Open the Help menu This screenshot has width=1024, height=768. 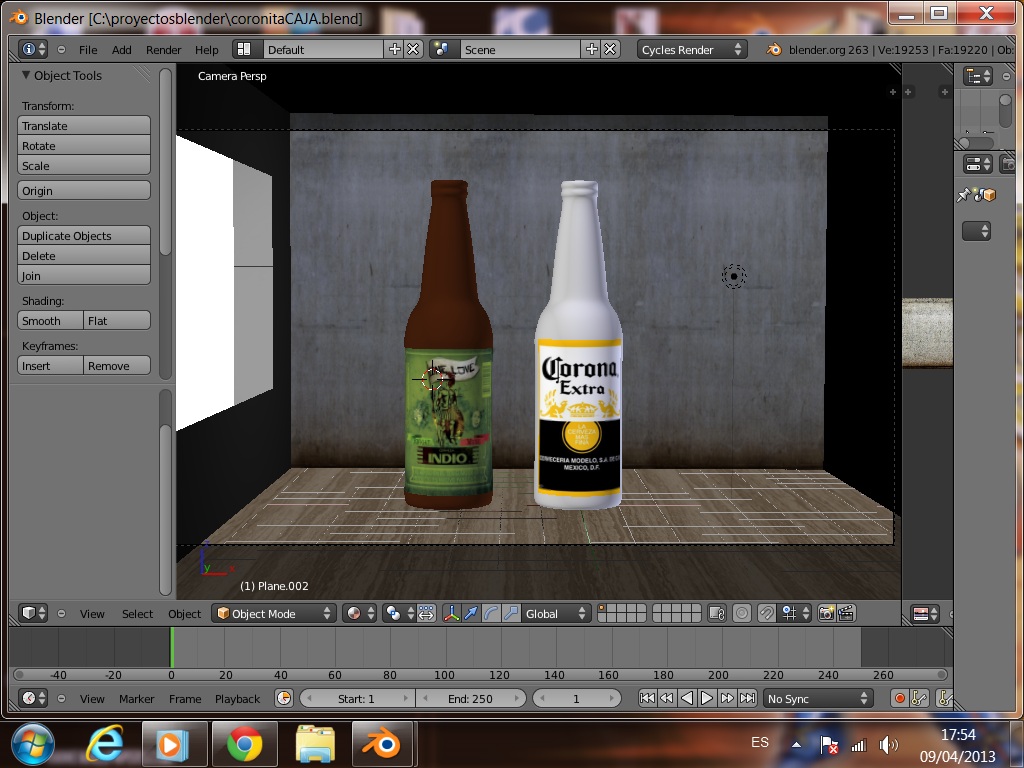click(x=206, y=50)
